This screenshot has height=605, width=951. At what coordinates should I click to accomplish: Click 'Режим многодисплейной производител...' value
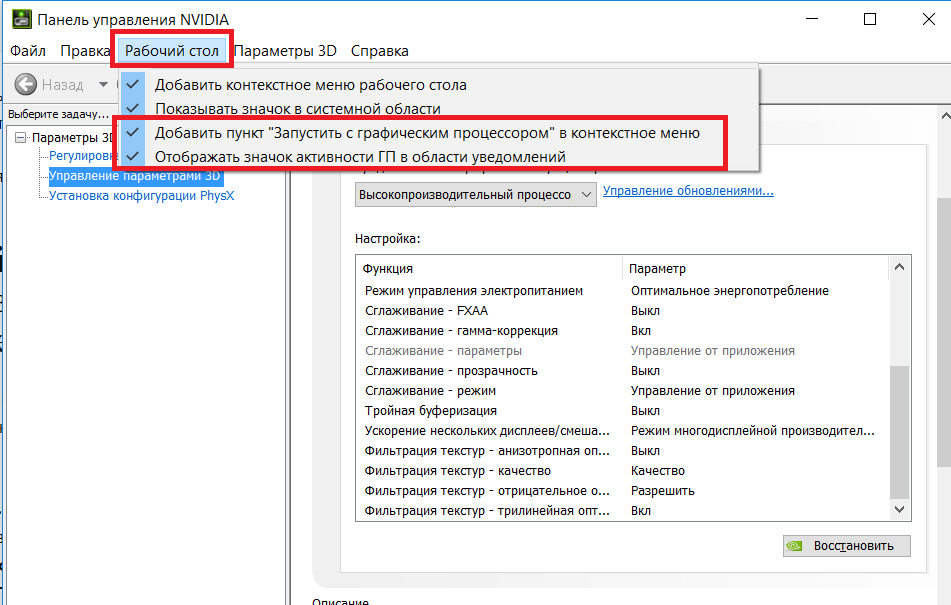click(x=753, y=430)
